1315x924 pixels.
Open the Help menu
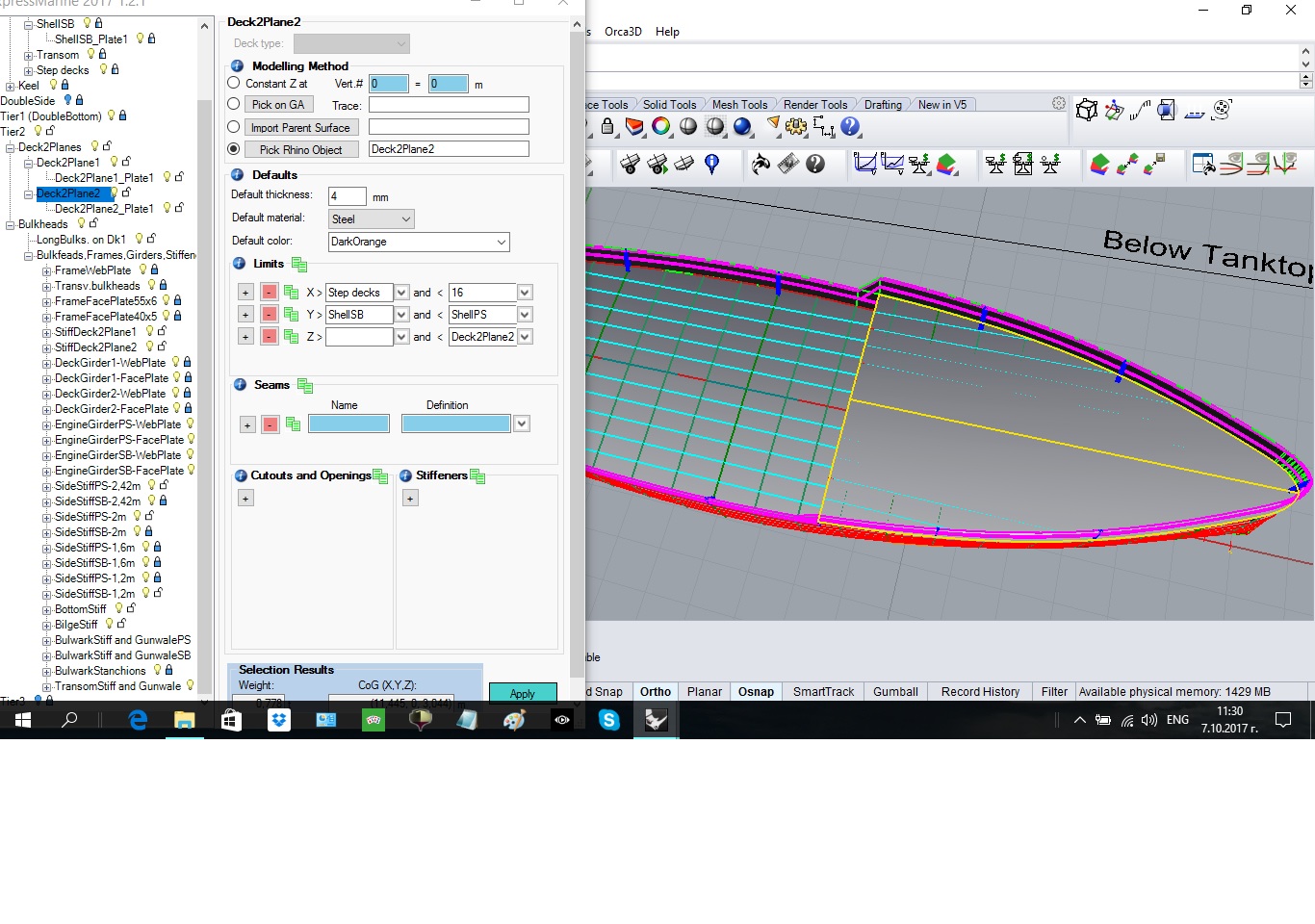click(x=667, y=32)
